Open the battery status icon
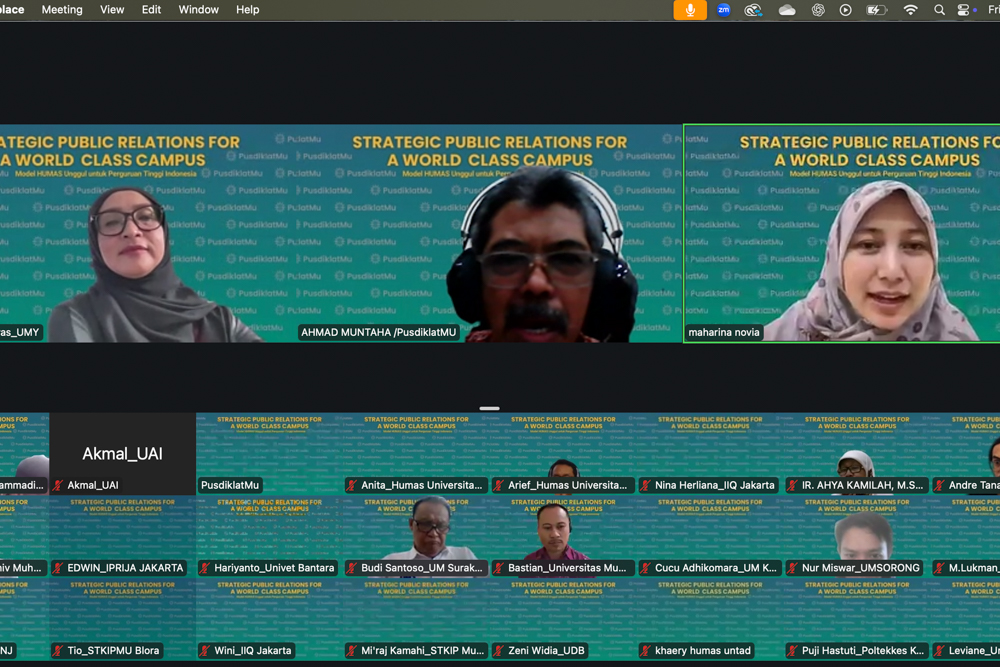The image size is (1000, 667). pyautogui.click(x=876, y=10)
